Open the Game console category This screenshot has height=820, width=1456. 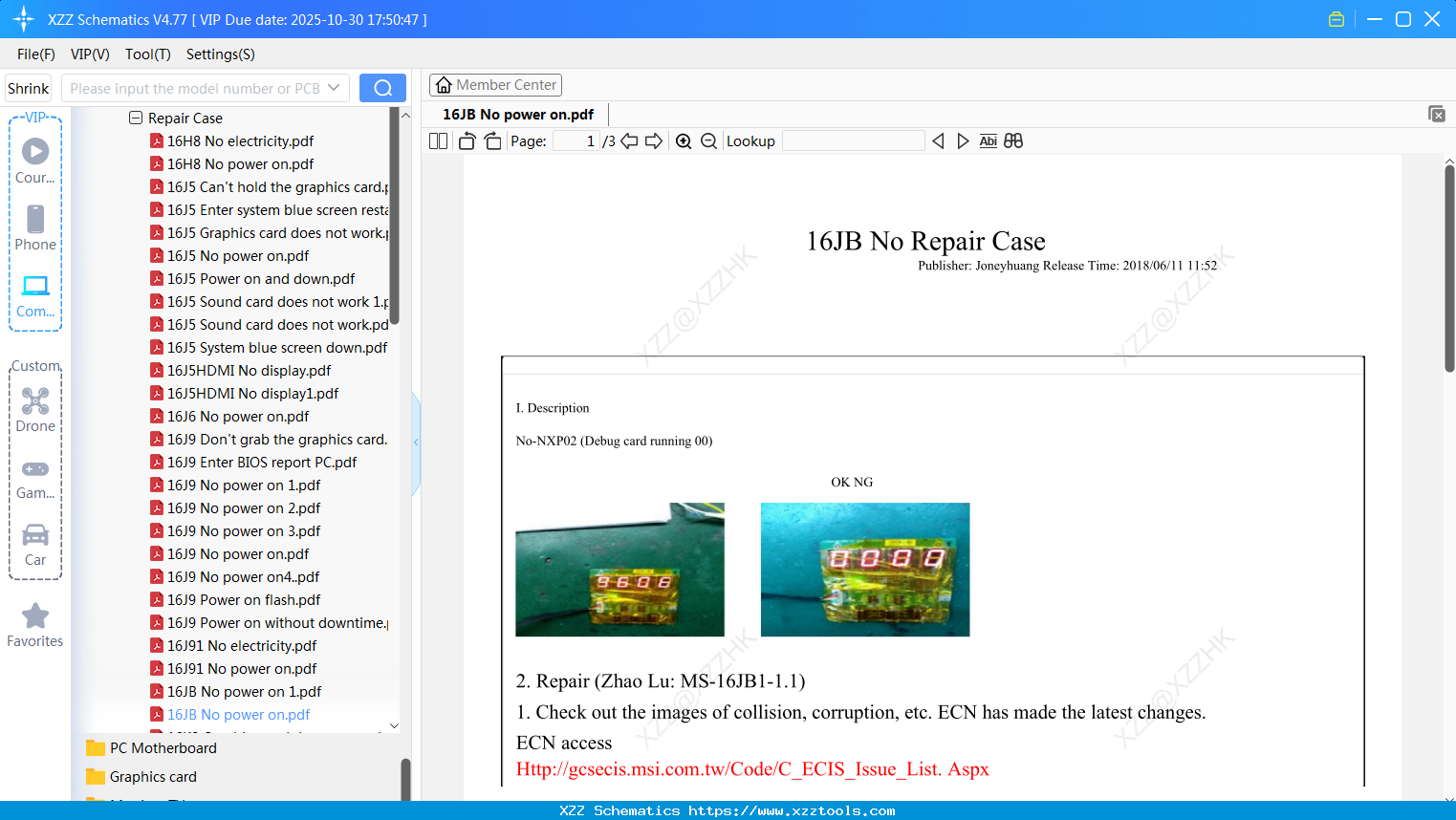pos(35,479)
